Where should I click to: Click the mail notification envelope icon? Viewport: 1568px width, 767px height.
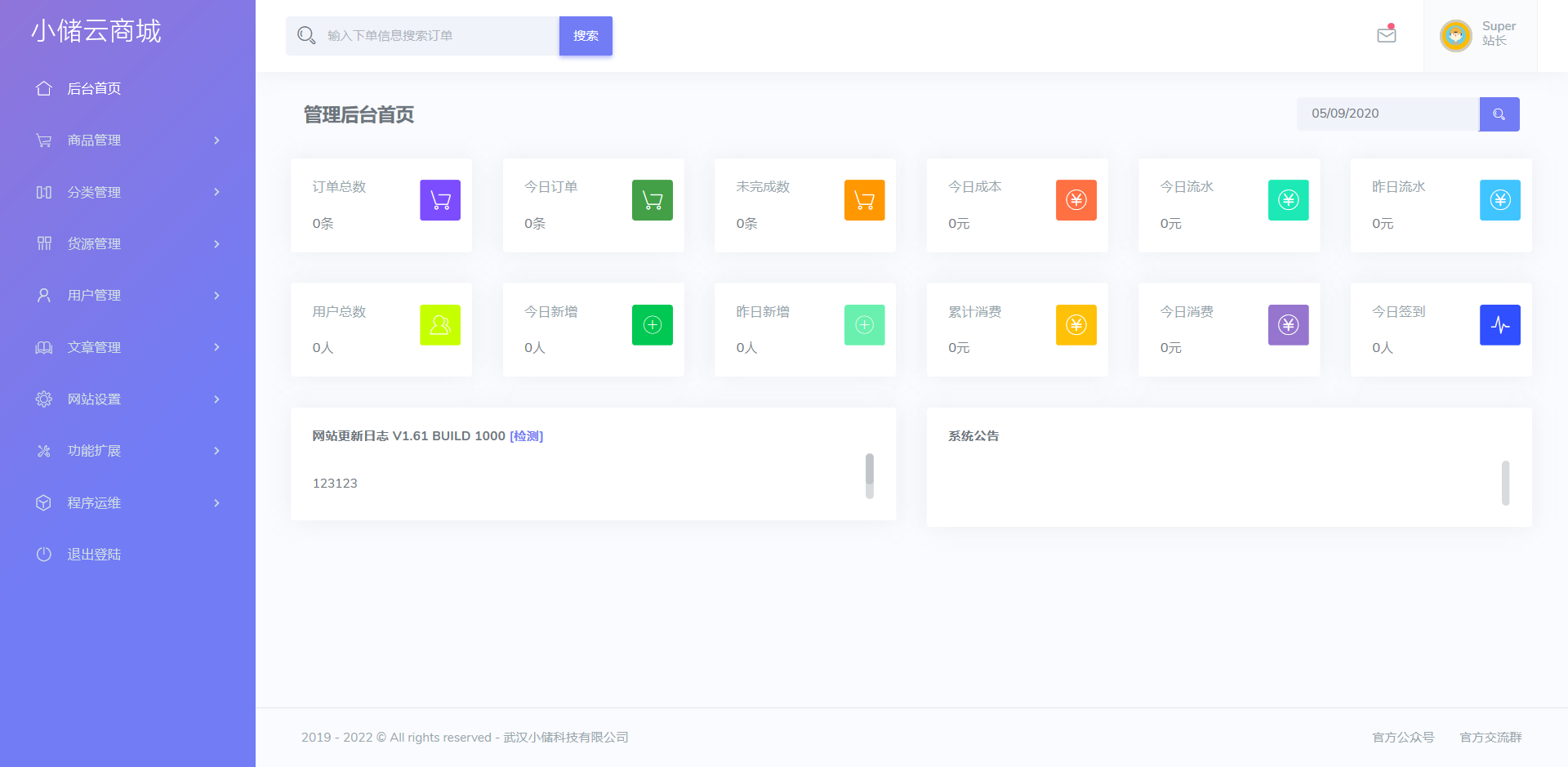[x=1386, y=35]
